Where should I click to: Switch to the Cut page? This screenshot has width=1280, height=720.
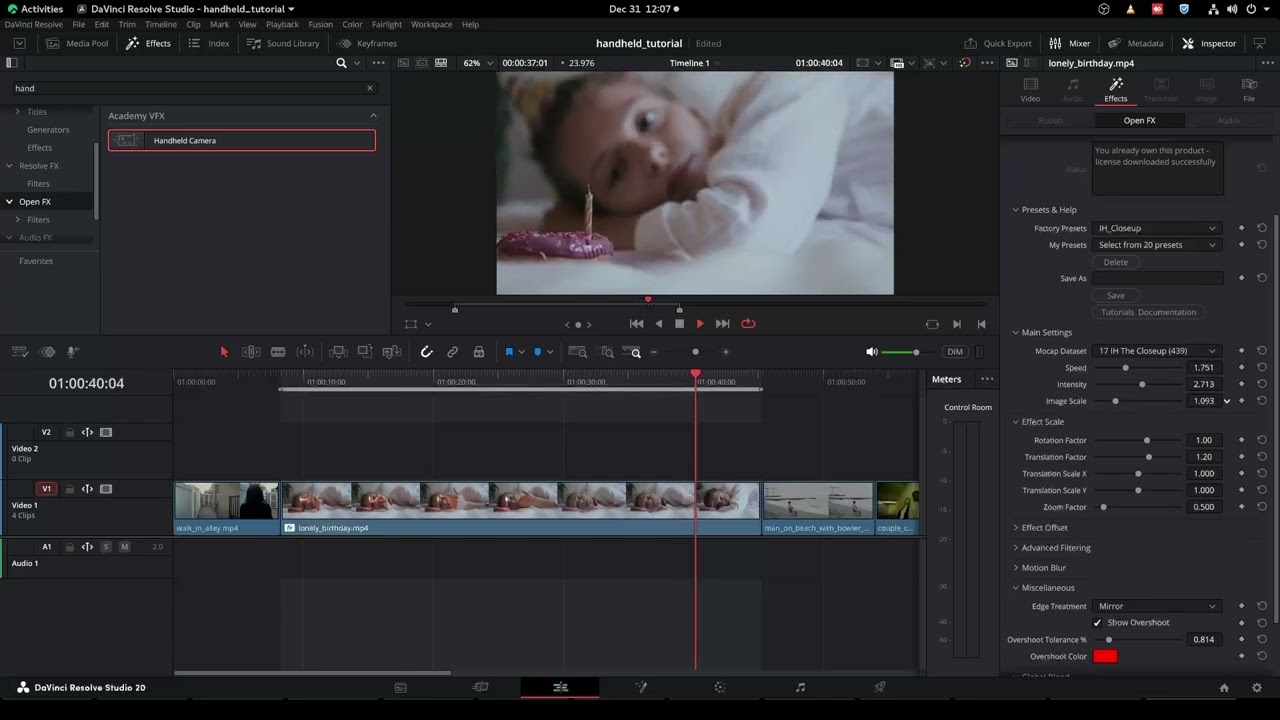481,688
